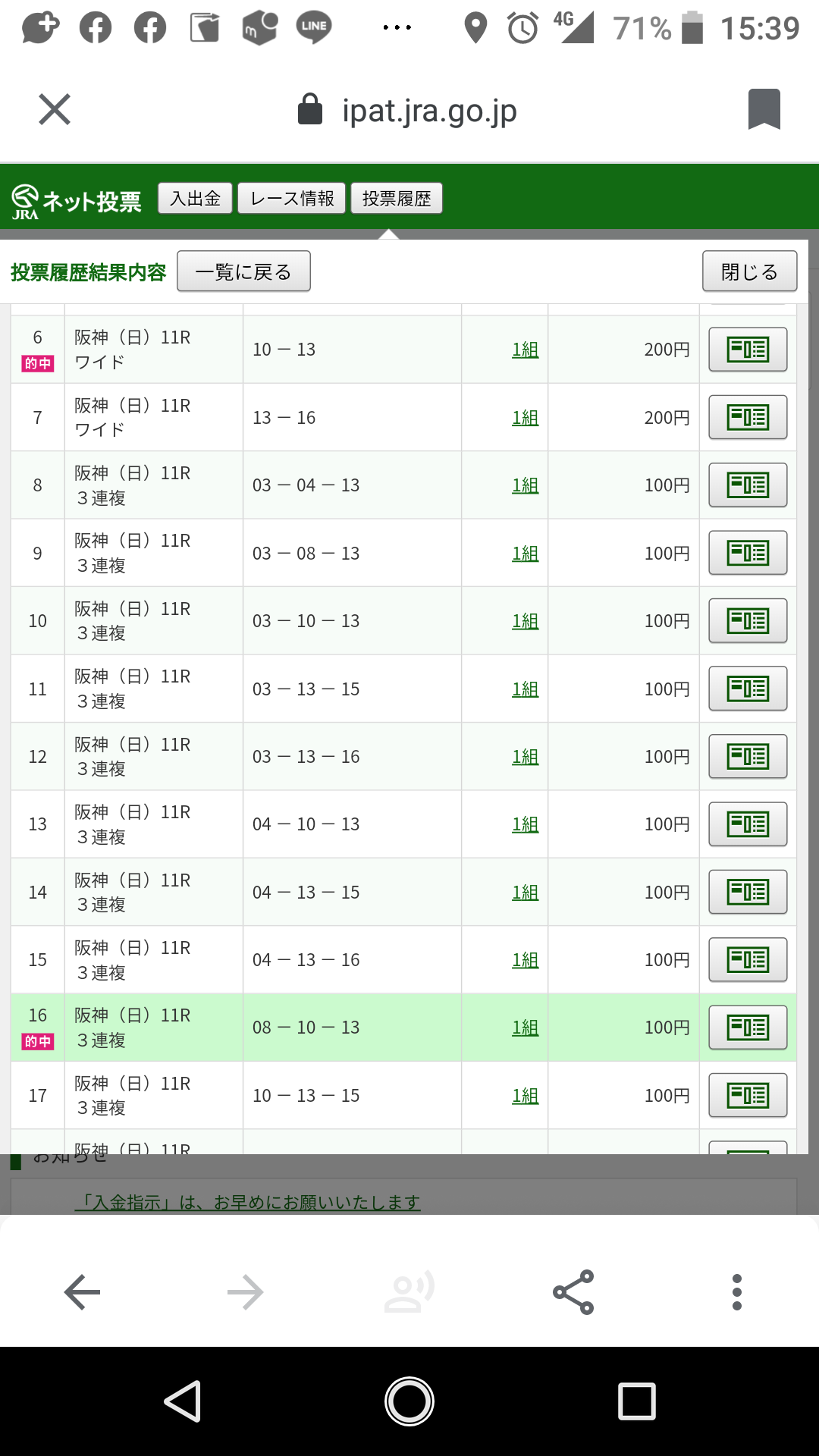Close the browser tab with X
This screenshot has width=819, height=1456.
pyautogui.click(x=55, y=110)
